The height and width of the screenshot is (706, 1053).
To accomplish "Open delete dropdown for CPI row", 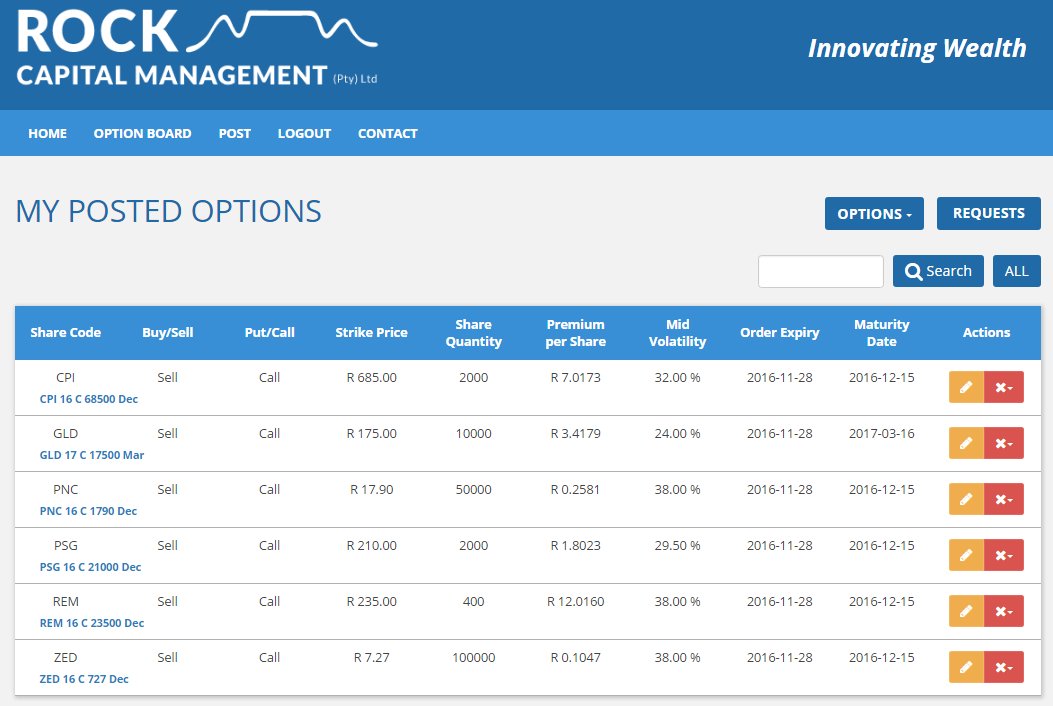I will 1004,387.
